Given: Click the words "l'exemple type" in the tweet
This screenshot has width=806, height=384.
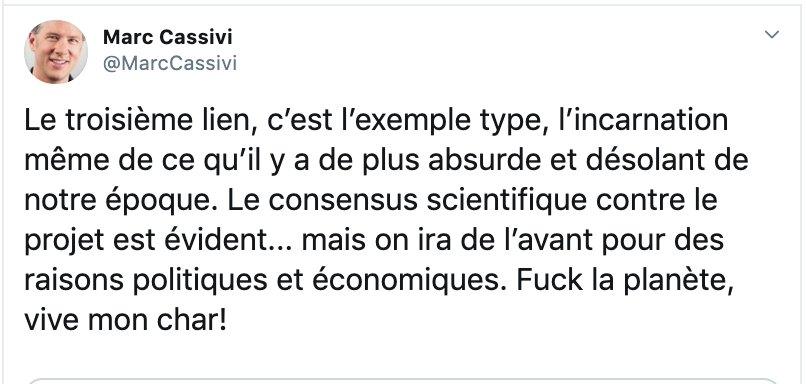Looking at the screenshot, I should [416, 121].
